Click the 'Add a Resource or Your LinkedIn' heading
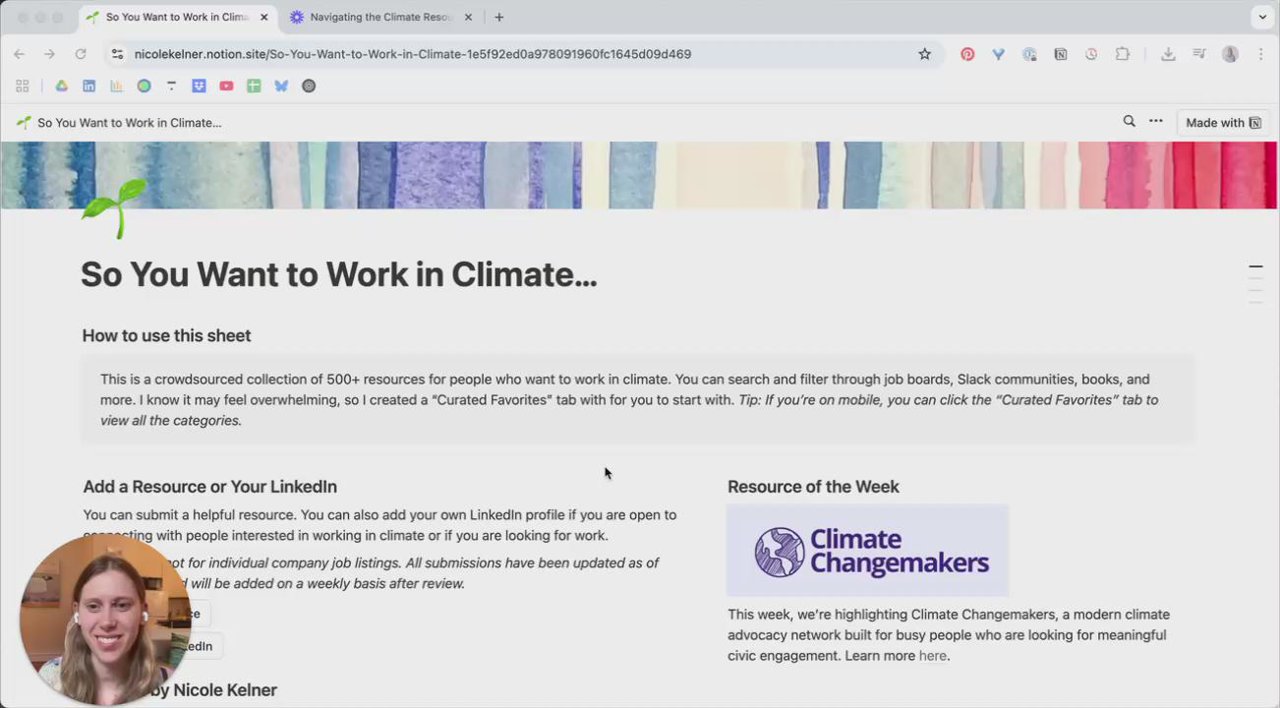1280x708 pixels. click(210, 487)
